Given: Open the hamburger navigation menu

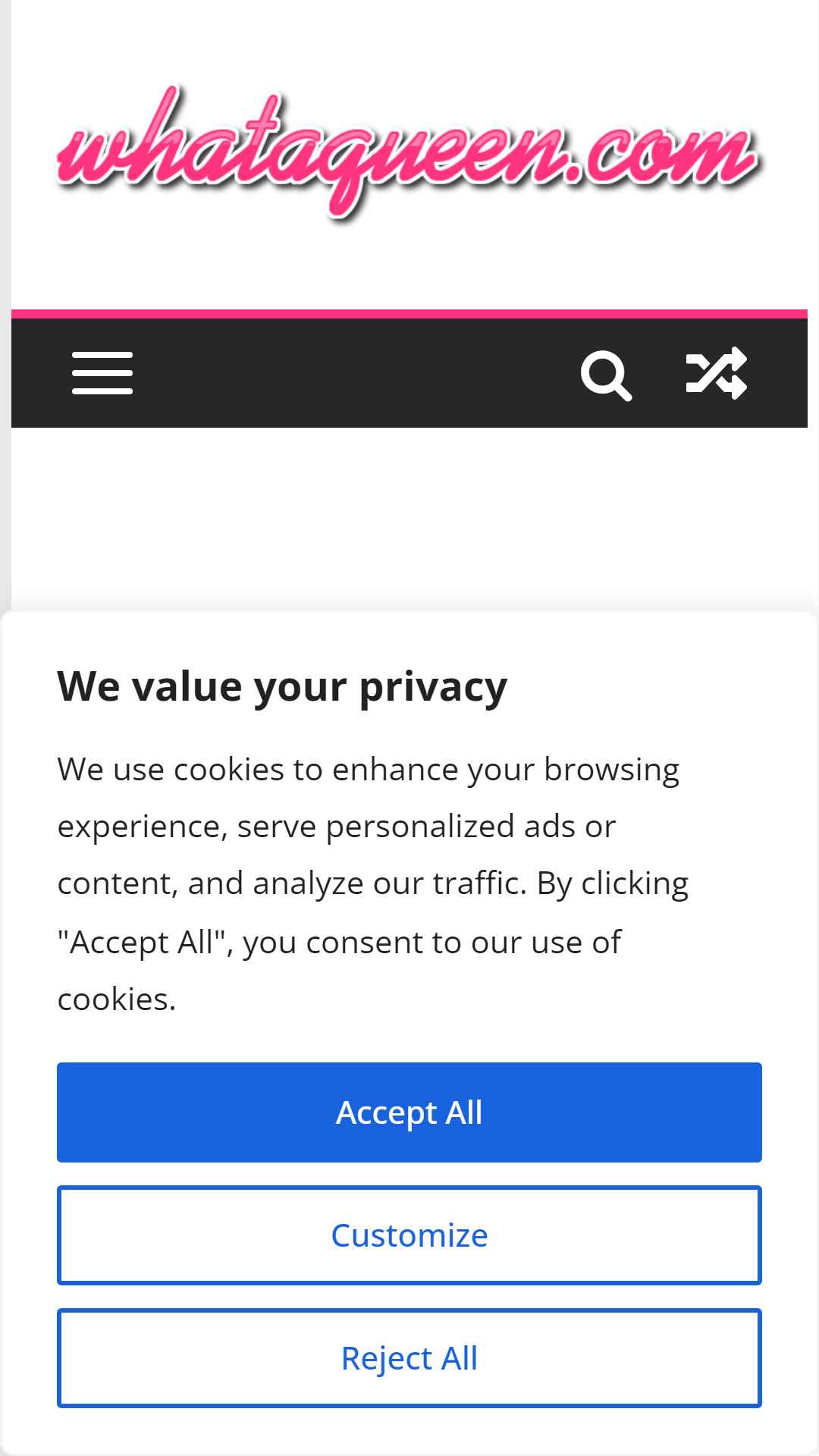Looking at the screenshot, I should click(x=102, y=372).
